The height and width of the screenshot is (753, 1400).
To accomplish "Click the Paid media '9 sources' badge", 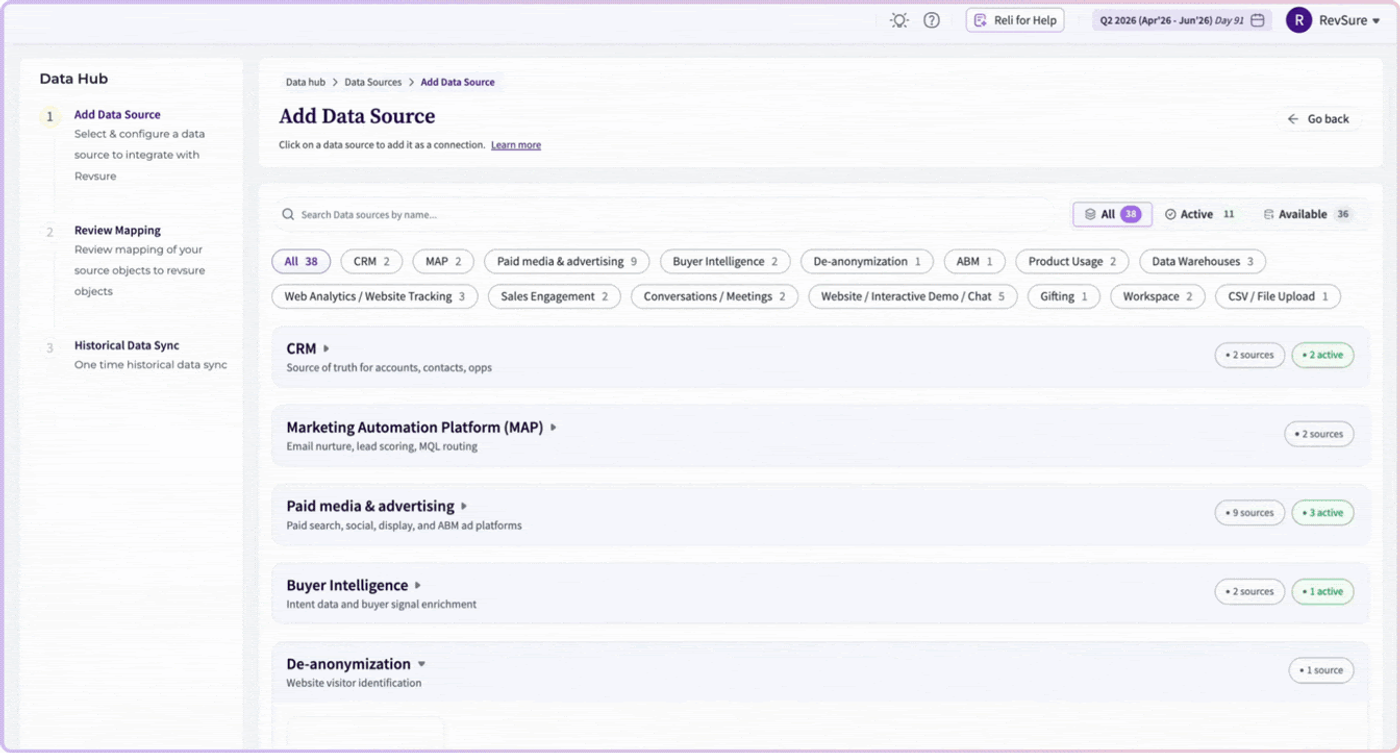I will [1250, 513].
